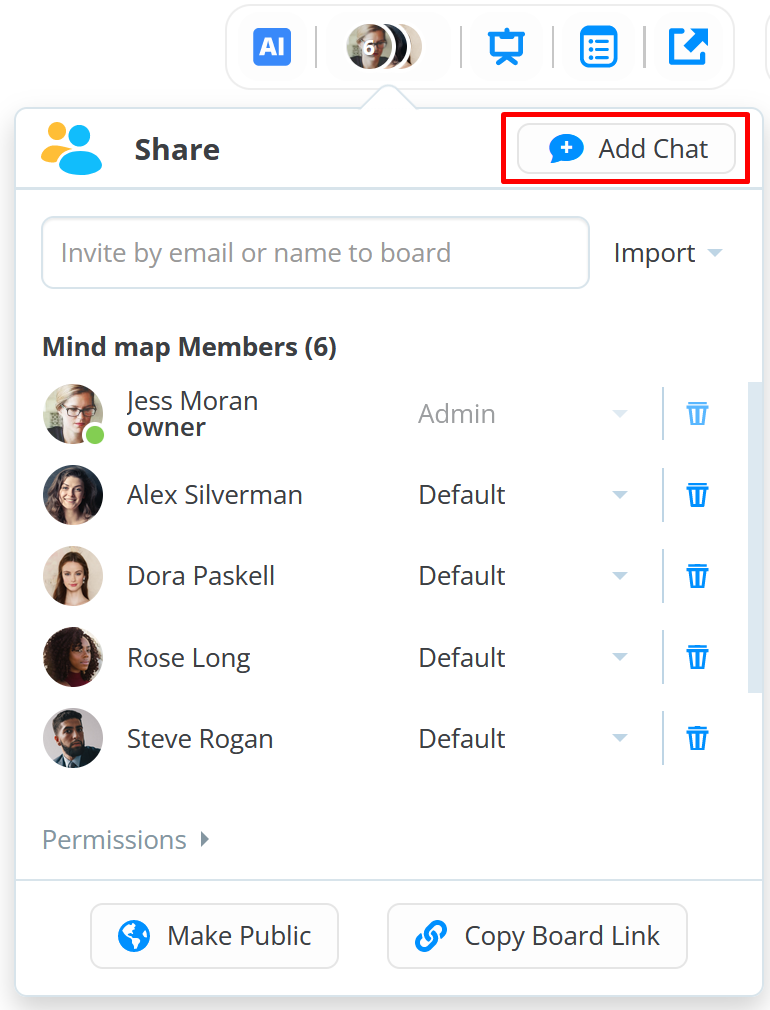Start presentation mode icon
Viewport: 770px width, 1010px height.
[507, 47]
